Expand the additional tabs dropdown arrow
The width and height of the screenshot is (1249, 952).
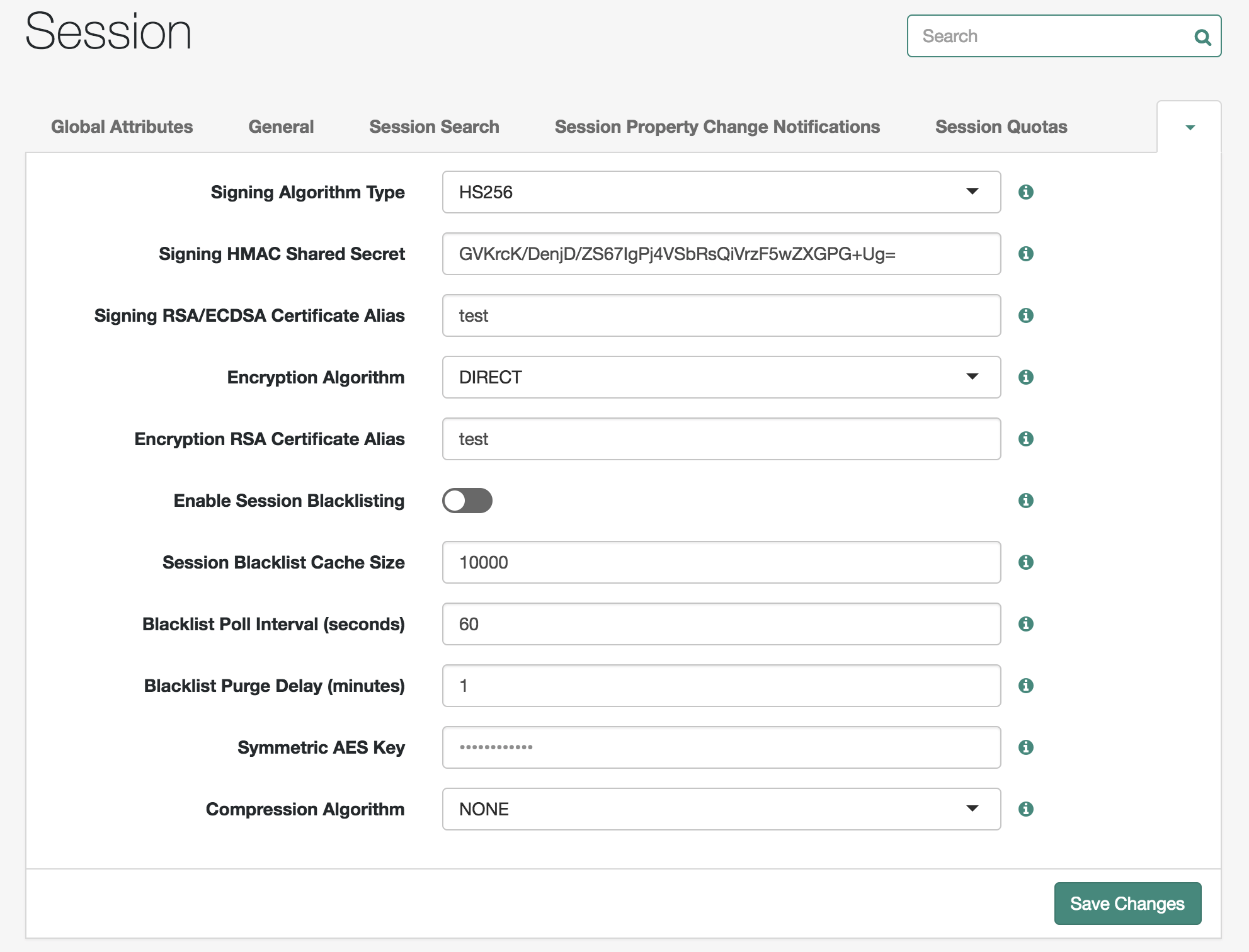coord(1190,127)
